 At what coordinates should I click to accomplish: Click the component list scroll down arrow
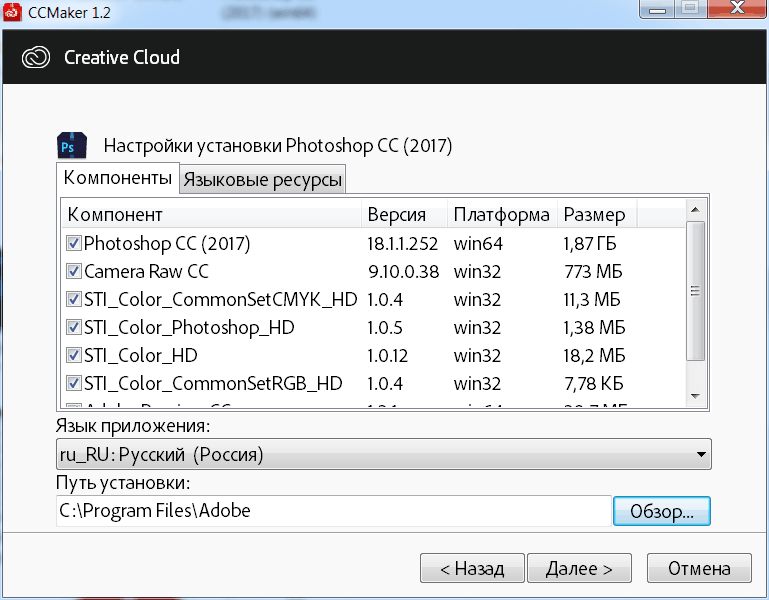tap(695, 396)
